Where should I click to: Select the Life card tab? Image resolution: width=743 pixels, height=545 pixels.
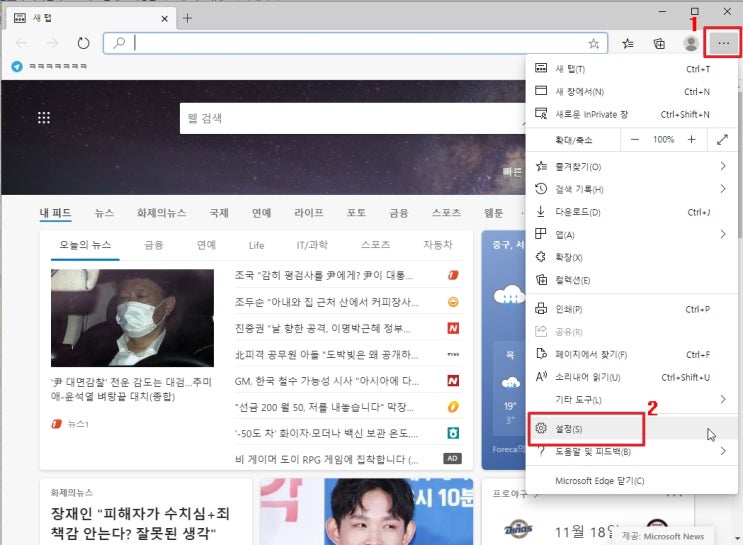click(x=256, y=245)
